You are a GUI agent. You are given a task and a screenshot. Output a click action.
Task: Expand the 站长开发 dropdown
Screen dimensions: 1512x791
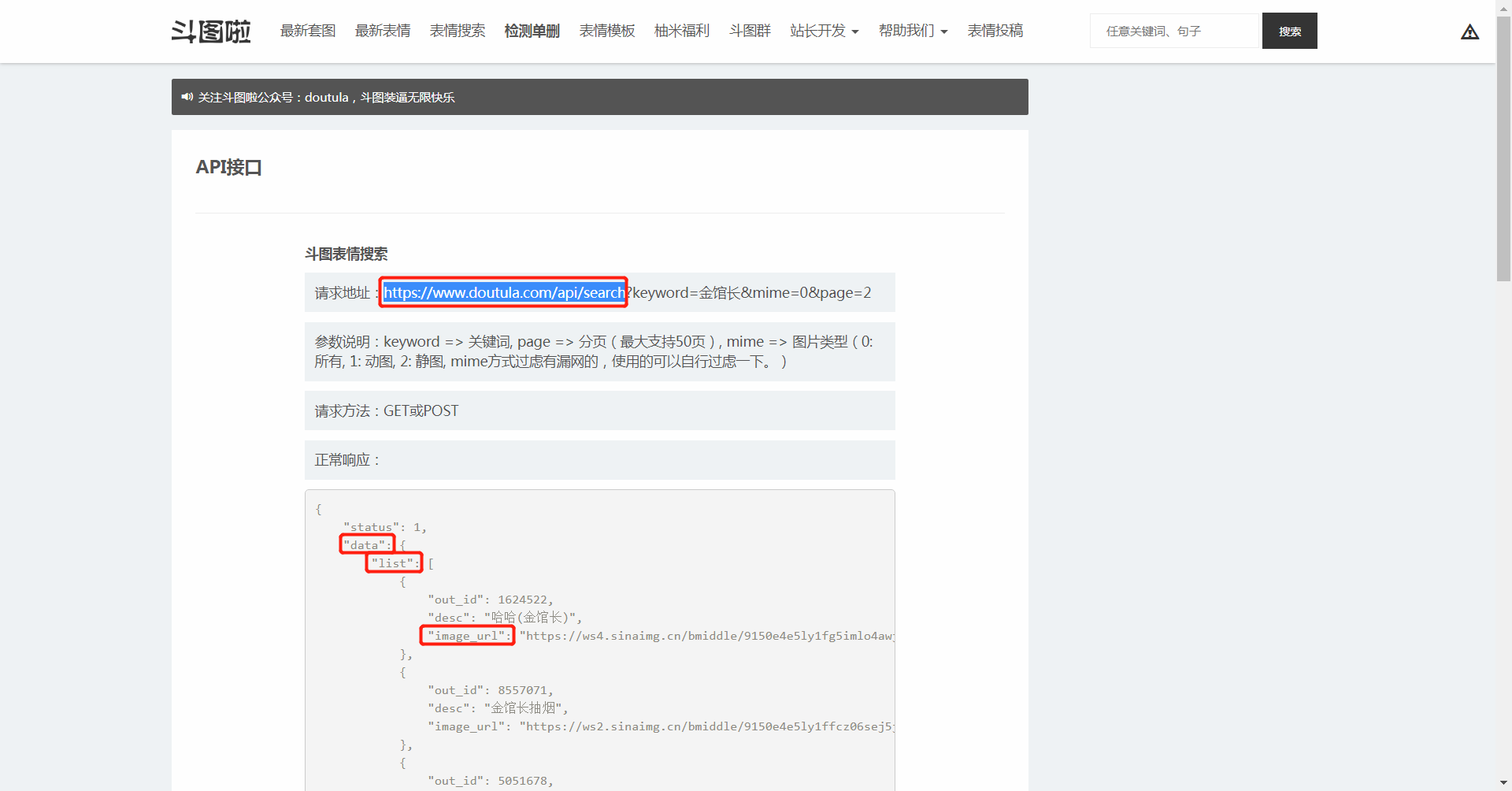pos(825,31)
